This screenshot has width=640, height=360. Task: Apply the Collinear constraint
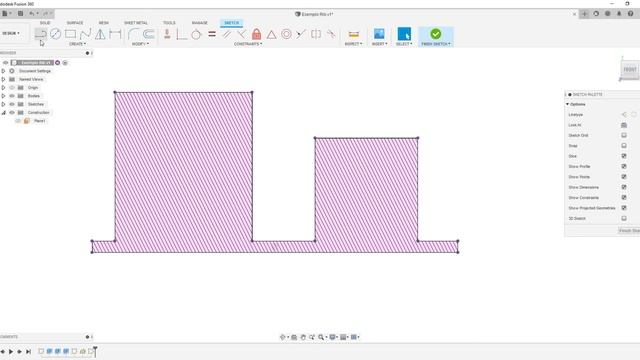[301, 34]
